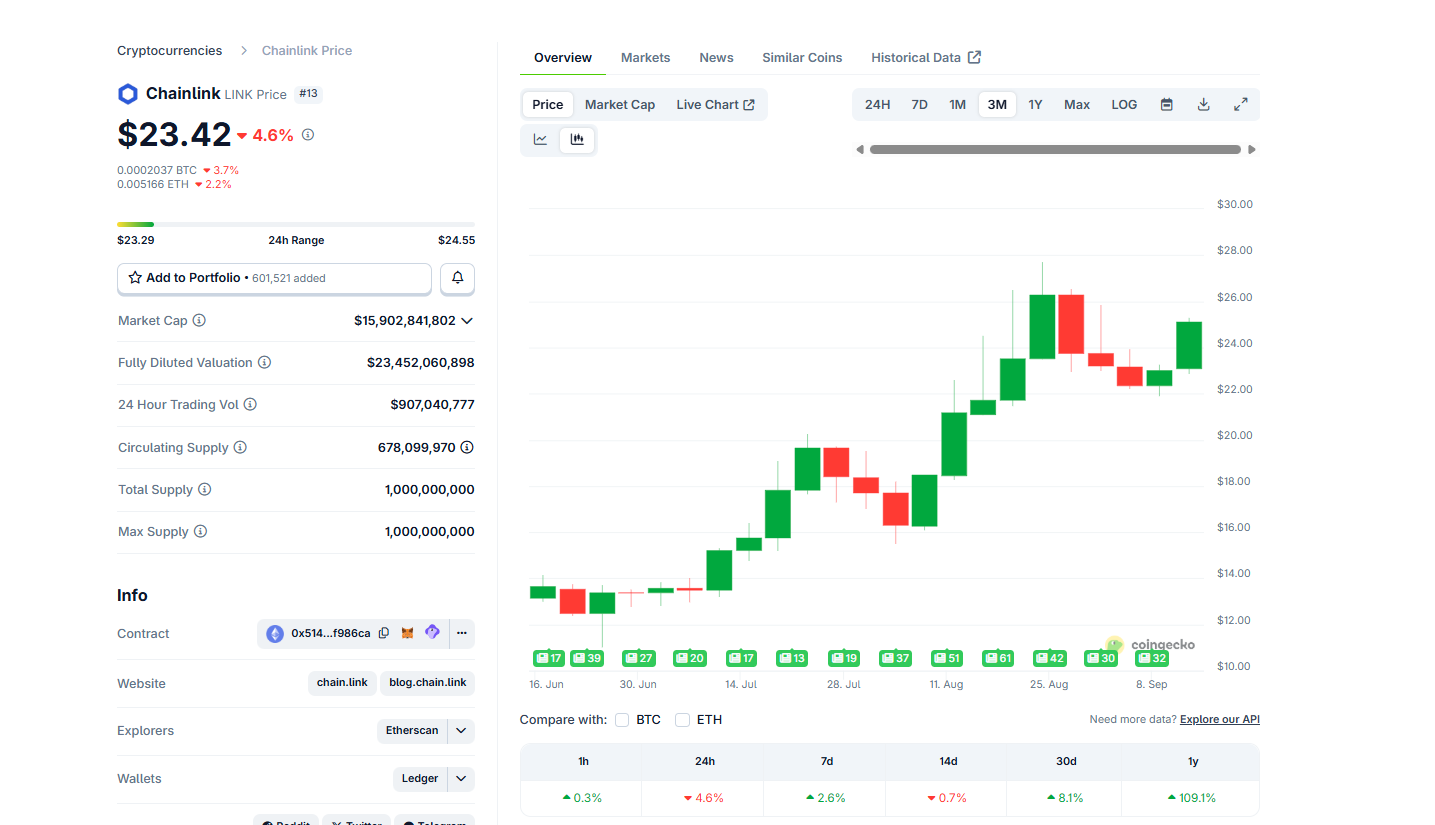Click the price alert bell icon

pyautogui.click(x=457, y=278)
